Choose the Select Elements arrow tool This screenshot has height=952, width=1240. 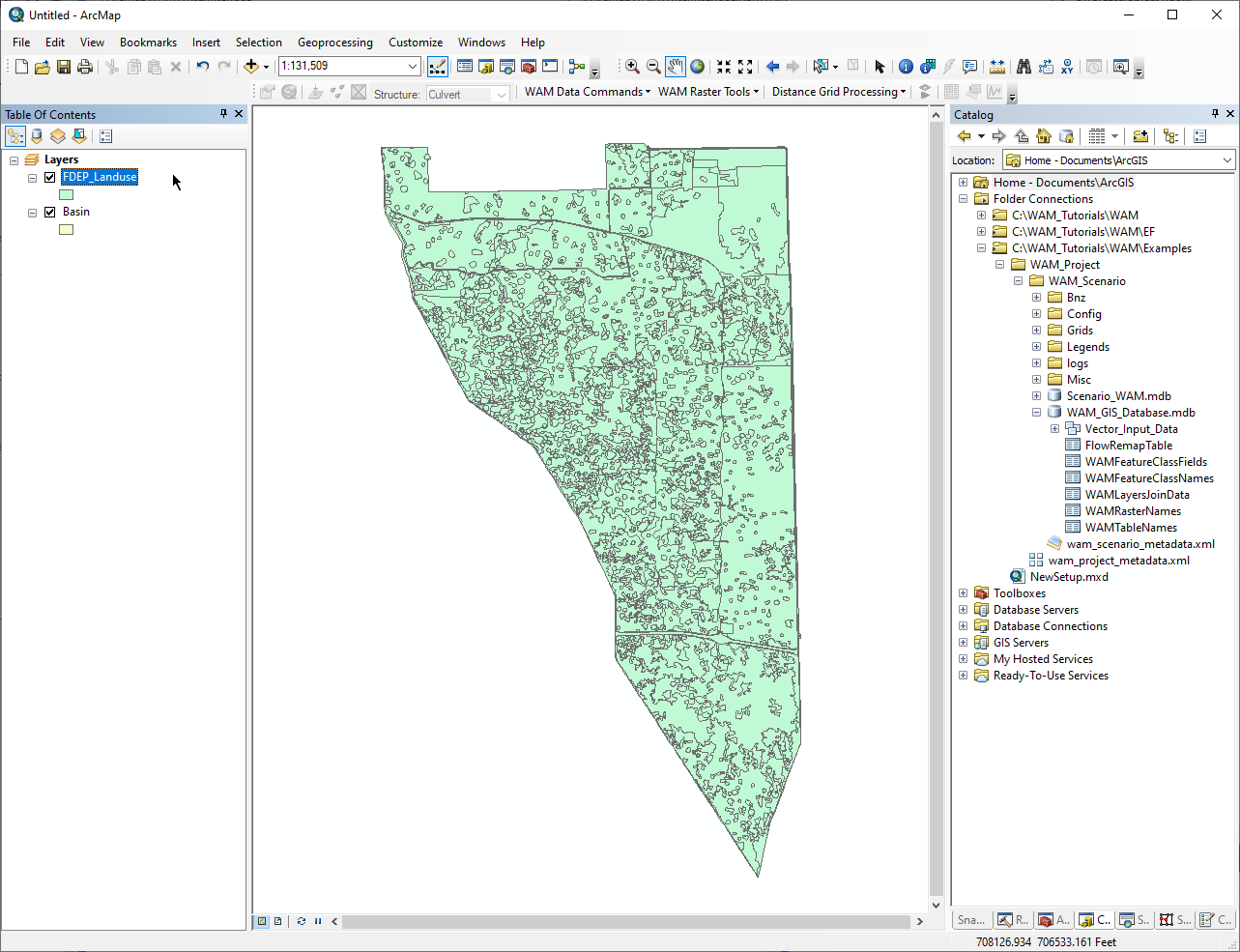click(880, 67)
